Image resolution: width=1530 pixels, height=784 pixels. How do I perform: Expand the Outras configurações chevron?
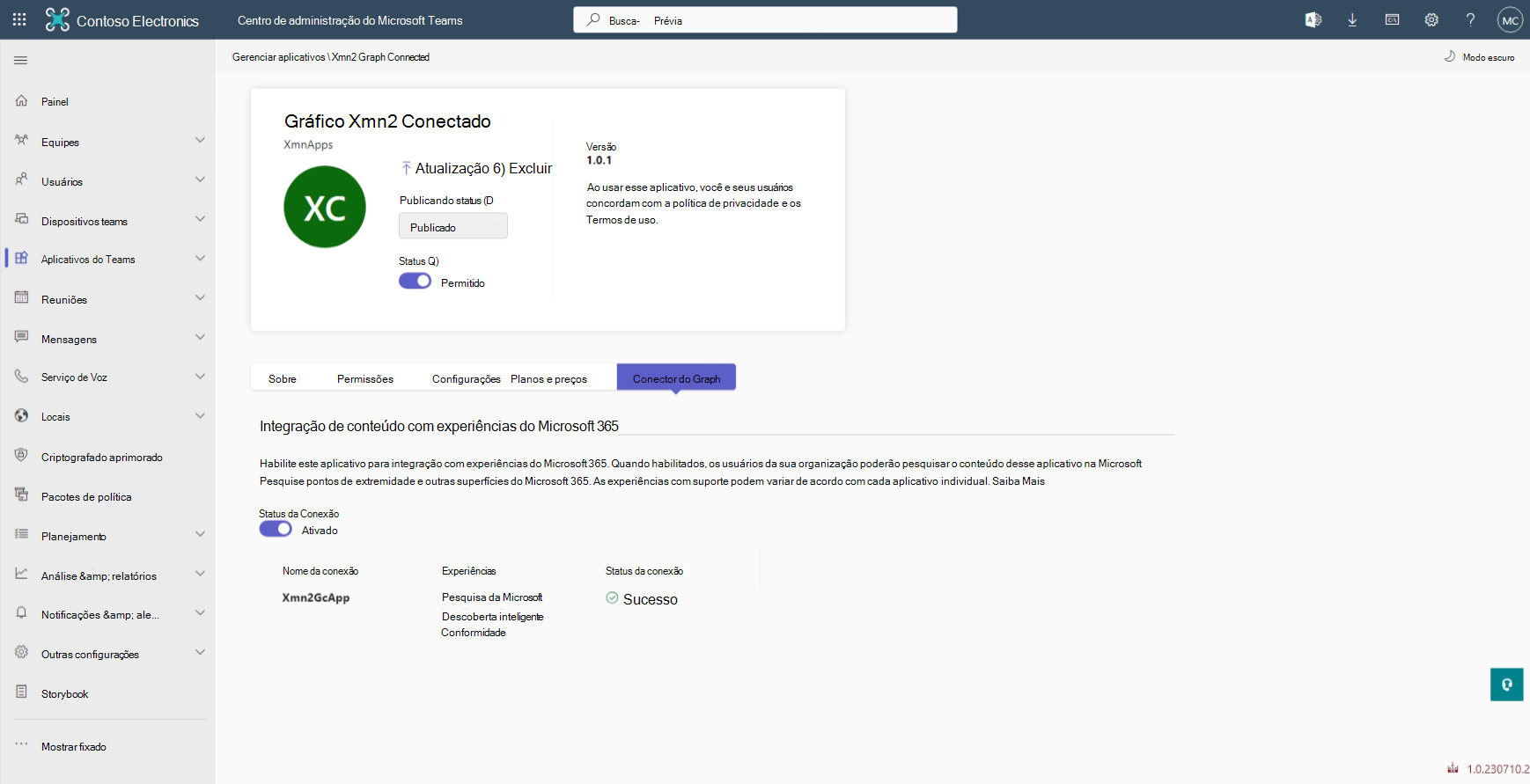coord(200,653)
